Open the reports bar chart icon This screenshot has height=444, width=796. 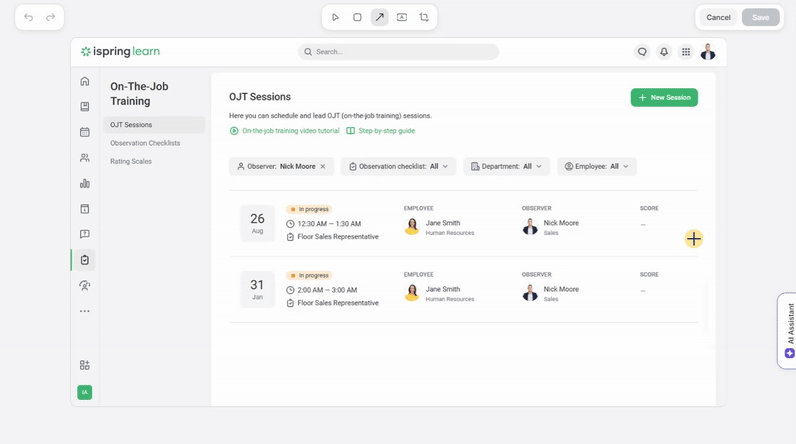click(x=85, y=184)
